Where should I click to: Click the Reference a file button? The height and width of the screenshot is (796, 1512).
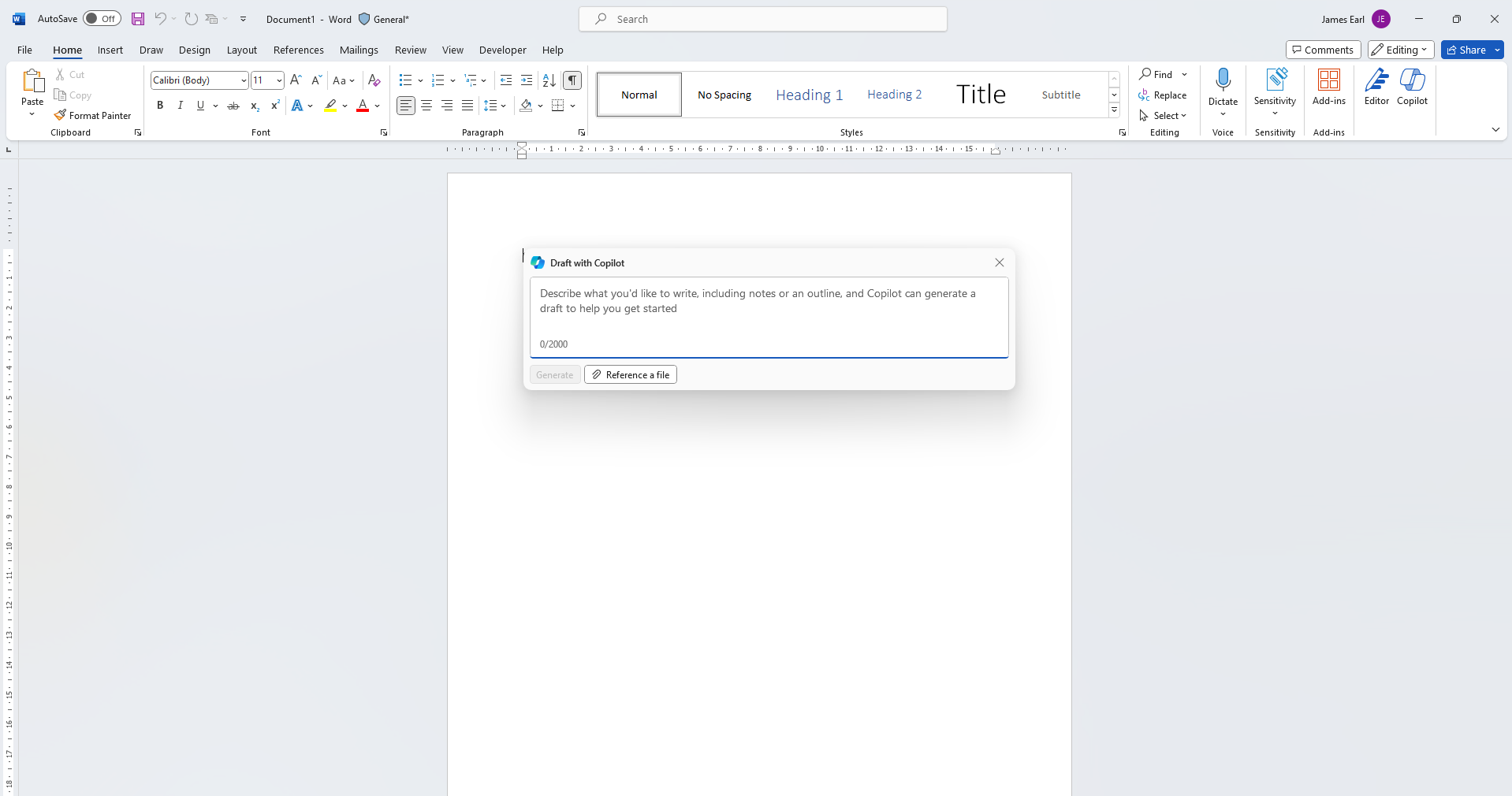631,374
